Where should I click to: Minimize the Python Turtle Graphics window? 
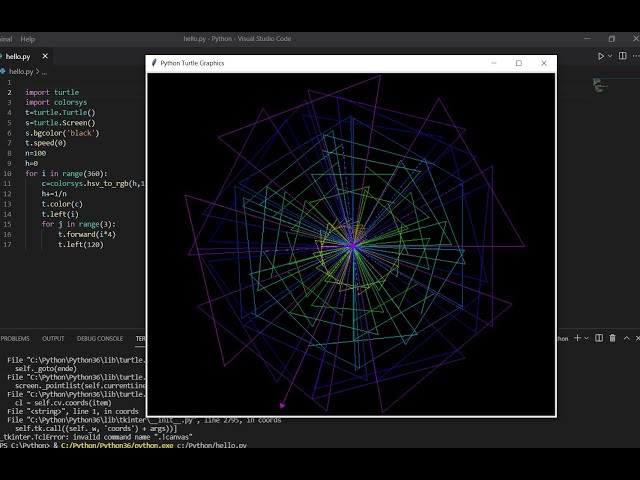(x=493, y=63)
